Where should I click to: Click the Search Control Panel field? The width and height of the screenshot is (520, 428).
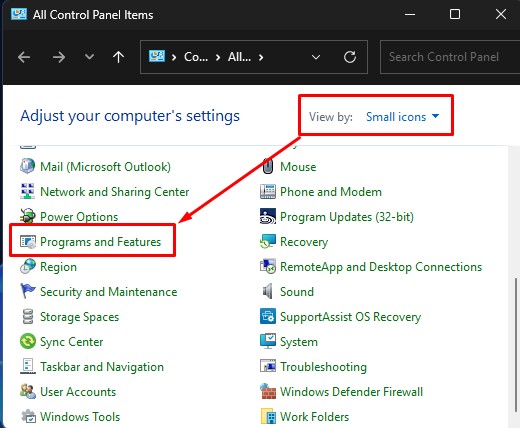[x=450, y=57]
